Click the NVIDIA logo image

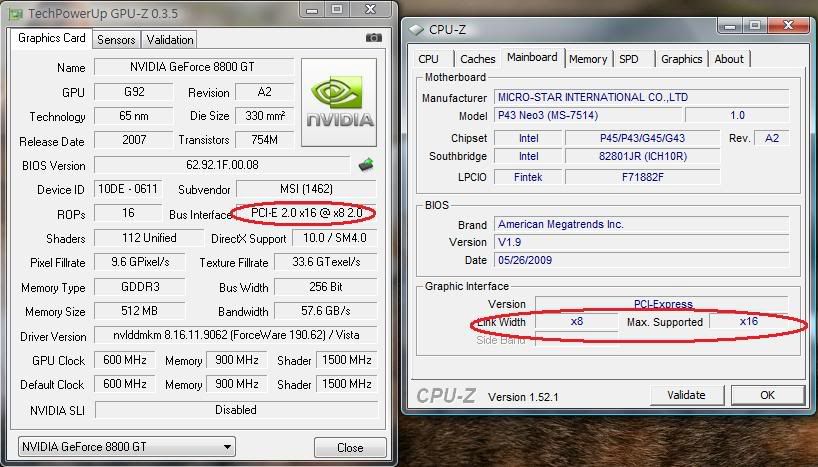tap(338, 103)
